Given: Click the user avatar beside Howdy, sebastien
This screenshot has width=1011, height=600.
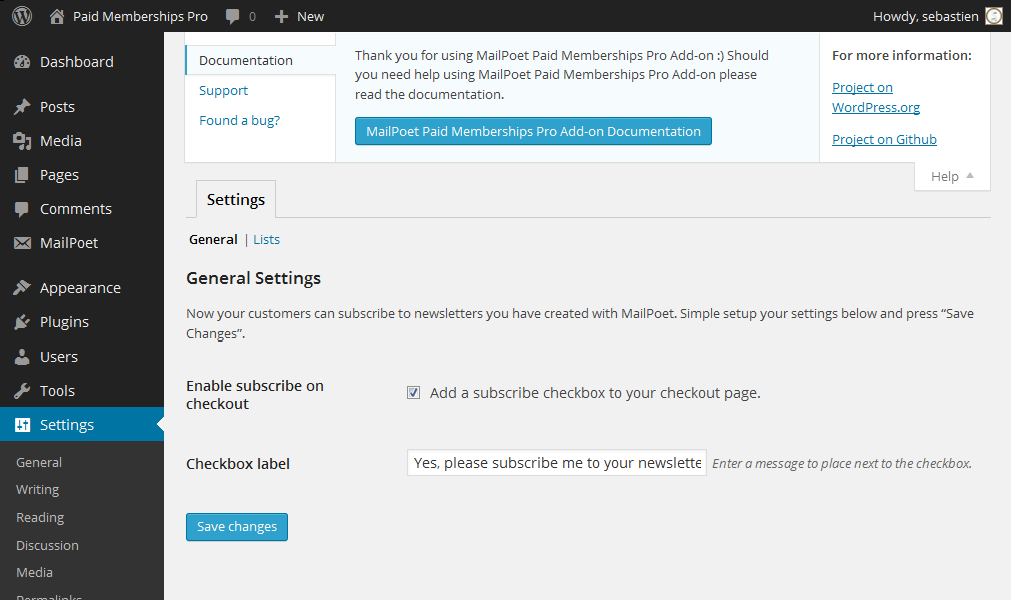Looking at the screenshot, I should click(x=994, y=16).
